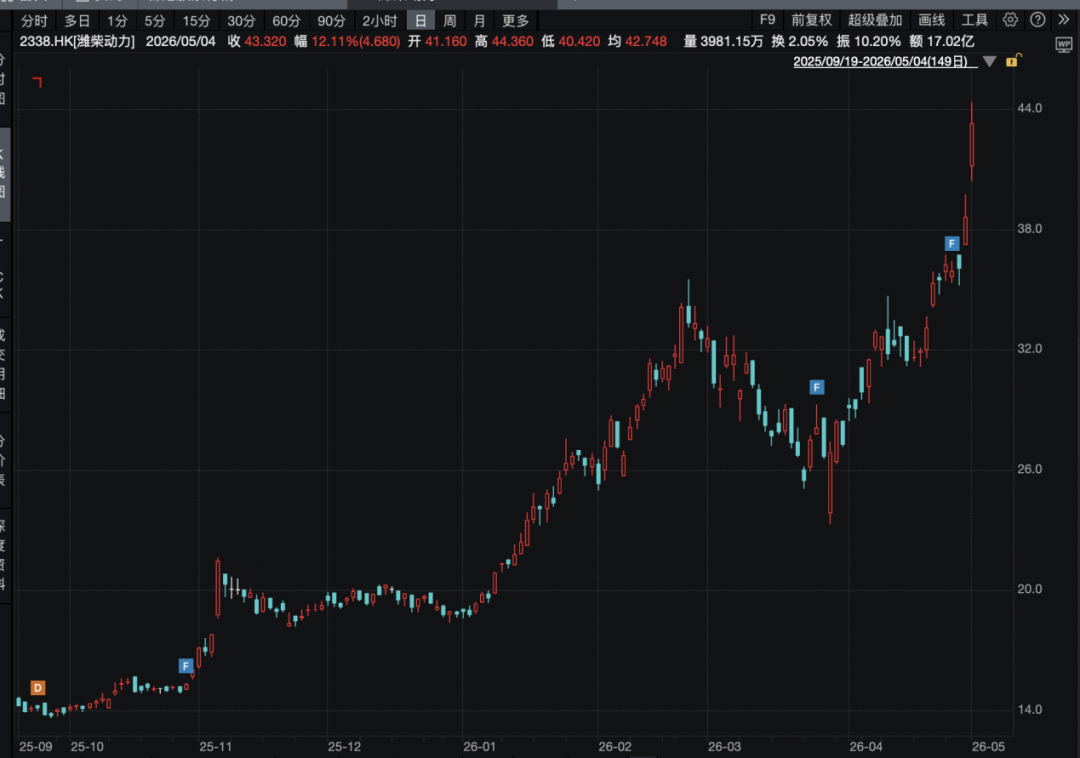Screen dimensions: 1080x758
Task: Click the help question mark icon
Action: click(x=1037, y=20)
